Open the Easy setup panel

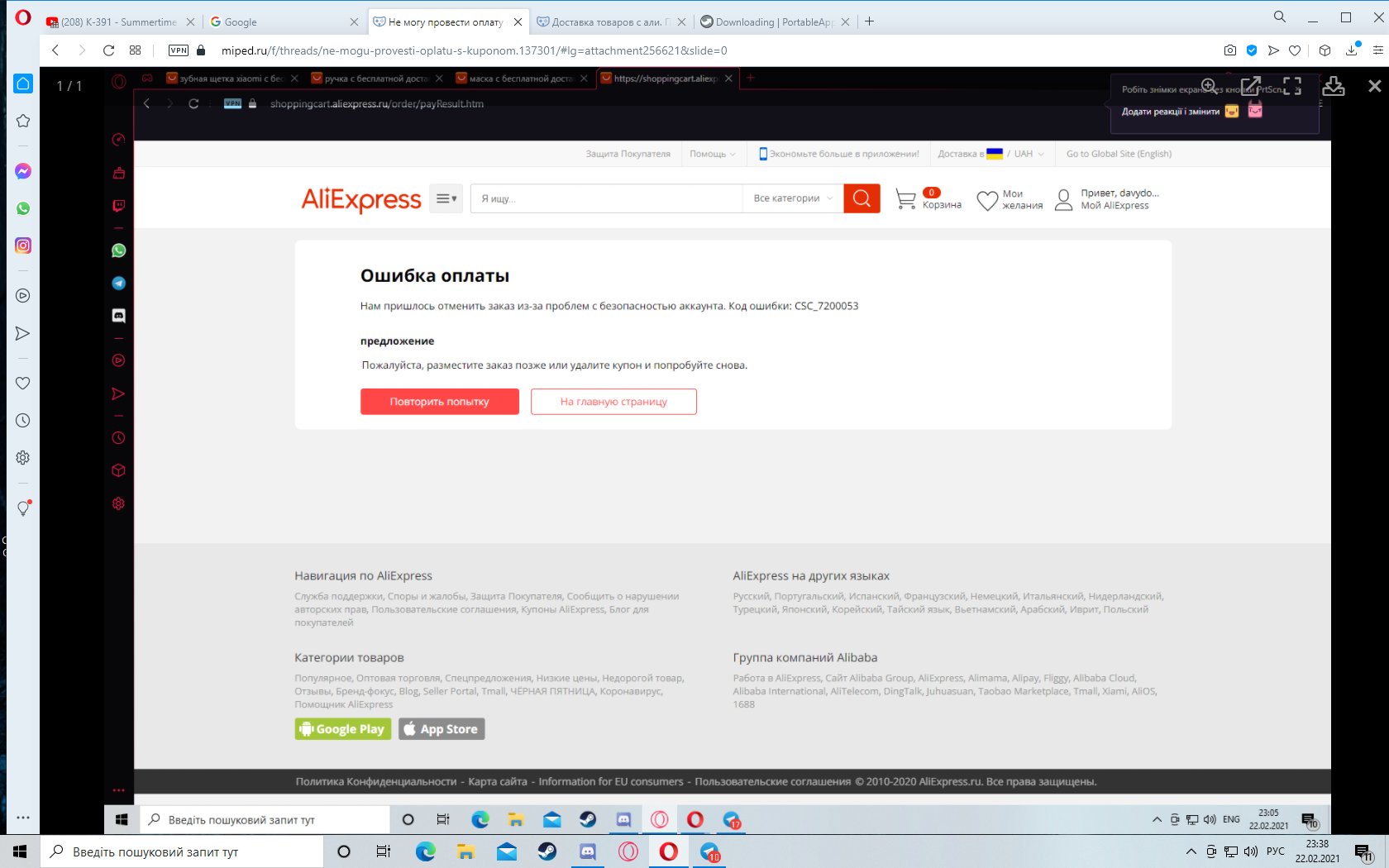click(x=1377, y=50)
